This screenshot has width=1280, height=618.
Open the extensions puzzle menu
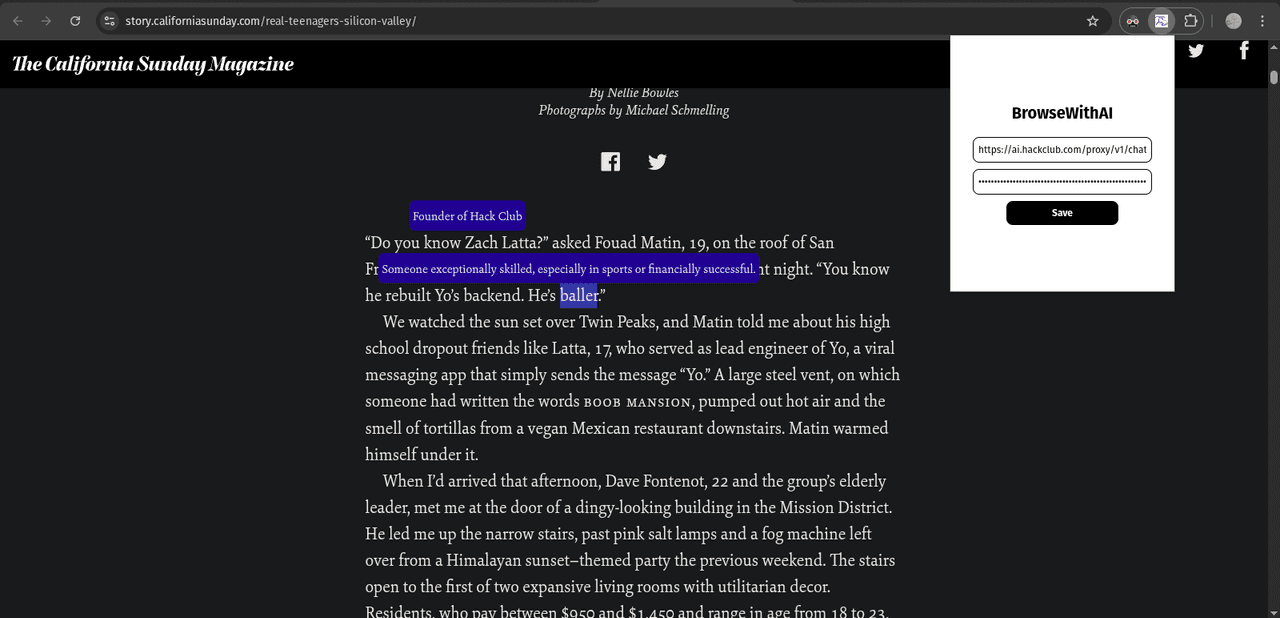click(1191, 21)
